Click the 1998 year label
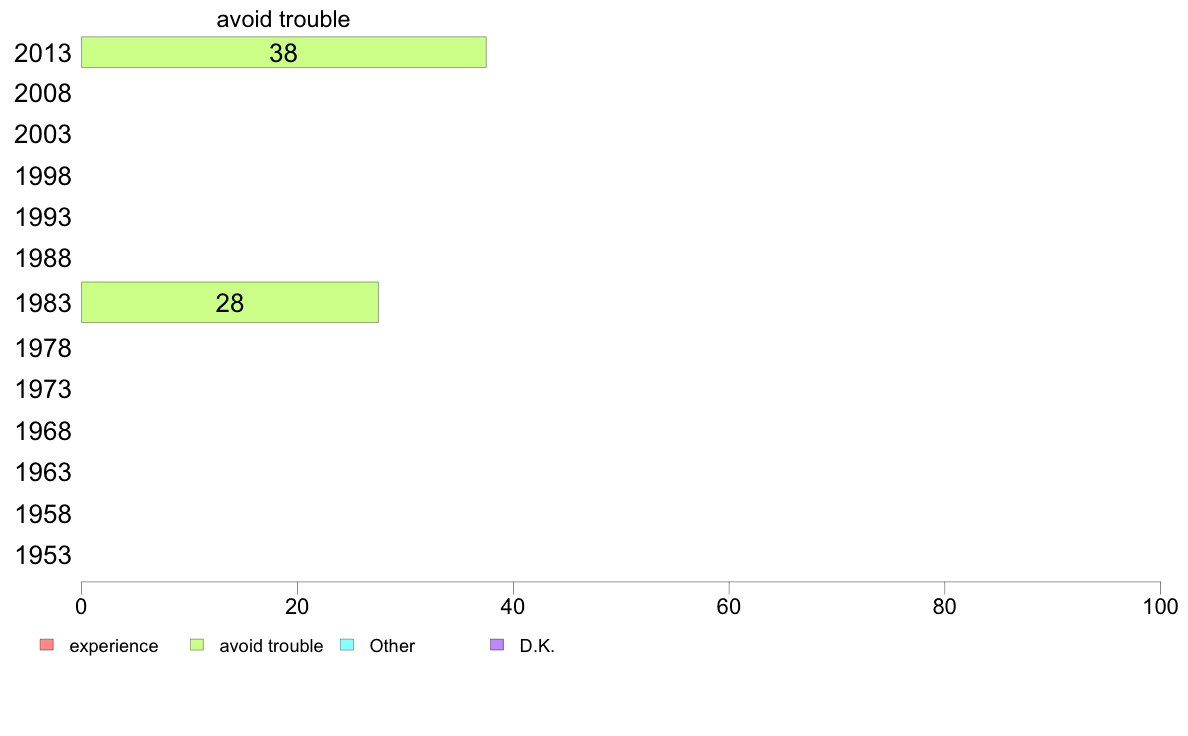The height and width of the screenshot is (736, 1188). tap(43, 177)
